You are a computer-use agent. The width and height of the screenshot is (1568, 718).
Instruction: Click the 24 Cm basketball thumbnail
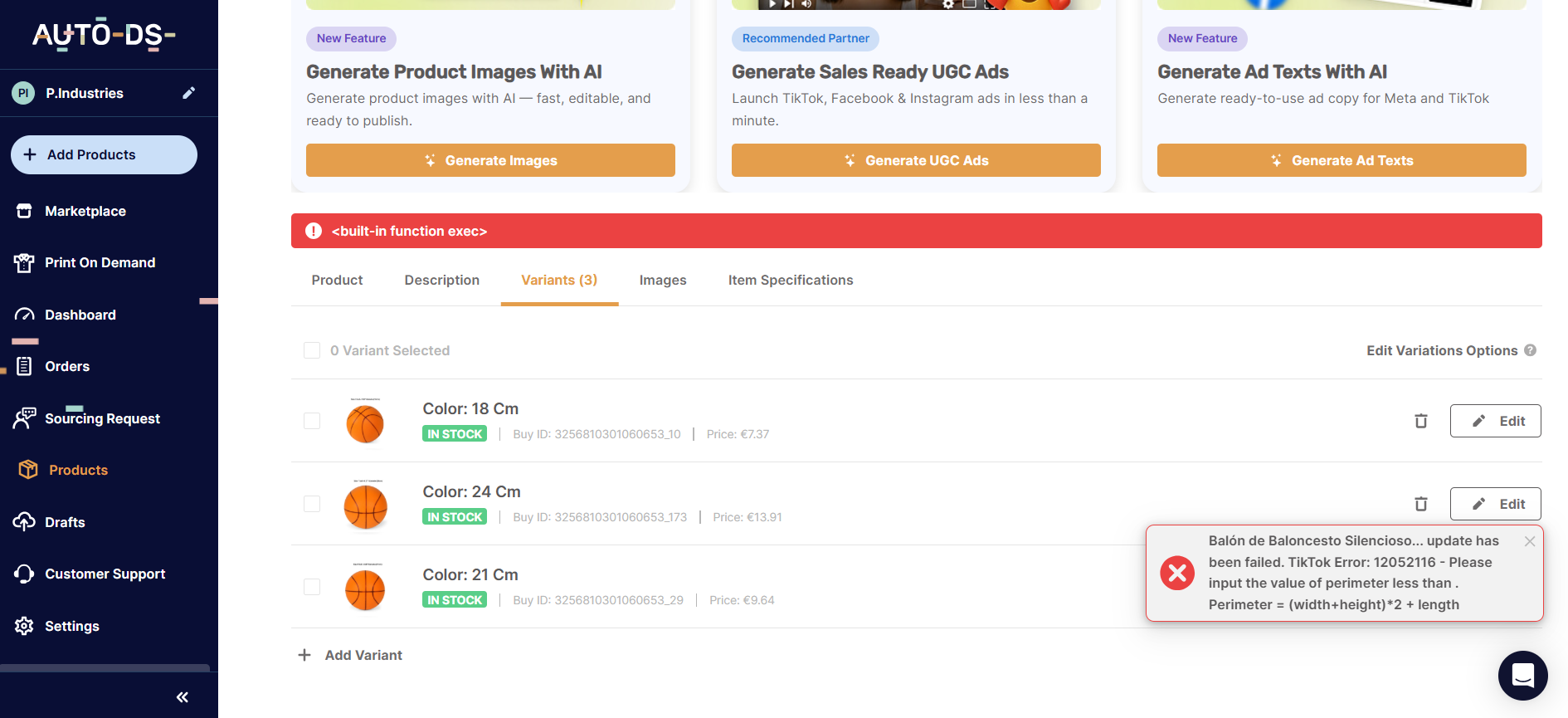click(x=365, y=506)
